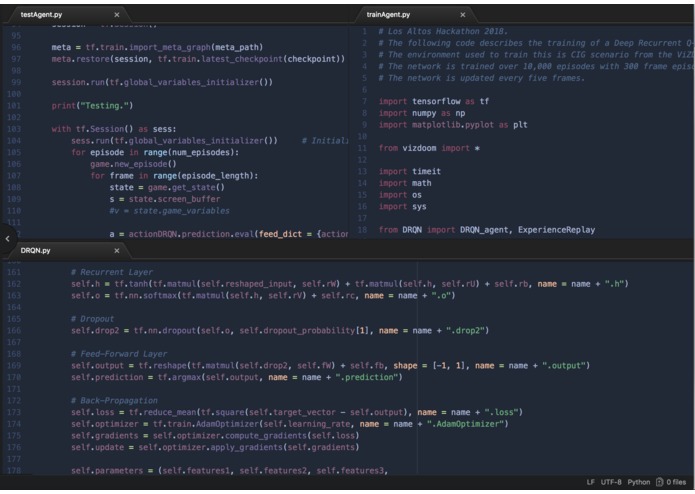Place cursor on 'import tensorflow as tf' line
Viewport: 695px width, 494px height.
point(433,101)
